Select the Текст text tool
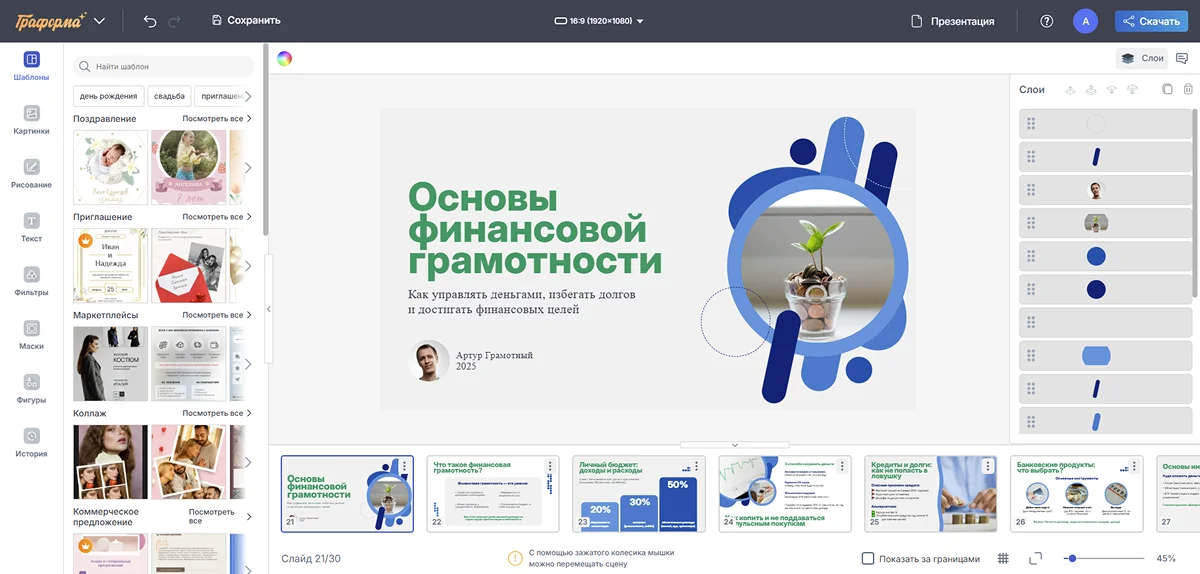Viewport: 1200px width, 574px height. pyautogui.click(x=31, y=228)
